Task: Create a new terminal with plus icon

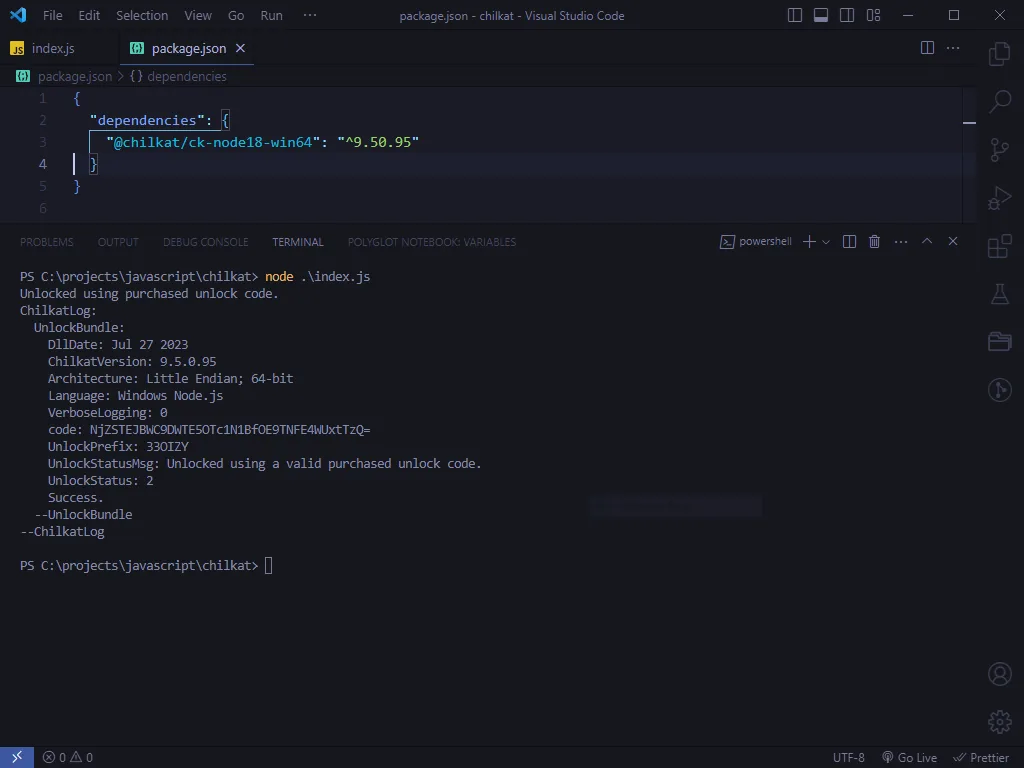Action: (809, 242)
